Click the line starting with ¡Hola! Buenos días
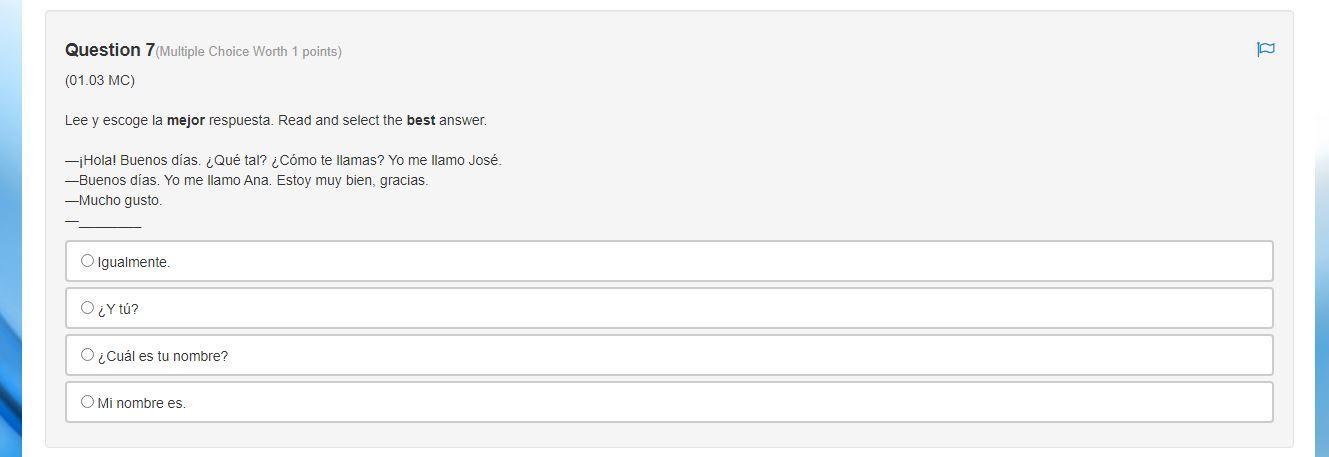The width and height of the screenshot is (1329, 457). point(283,160)
